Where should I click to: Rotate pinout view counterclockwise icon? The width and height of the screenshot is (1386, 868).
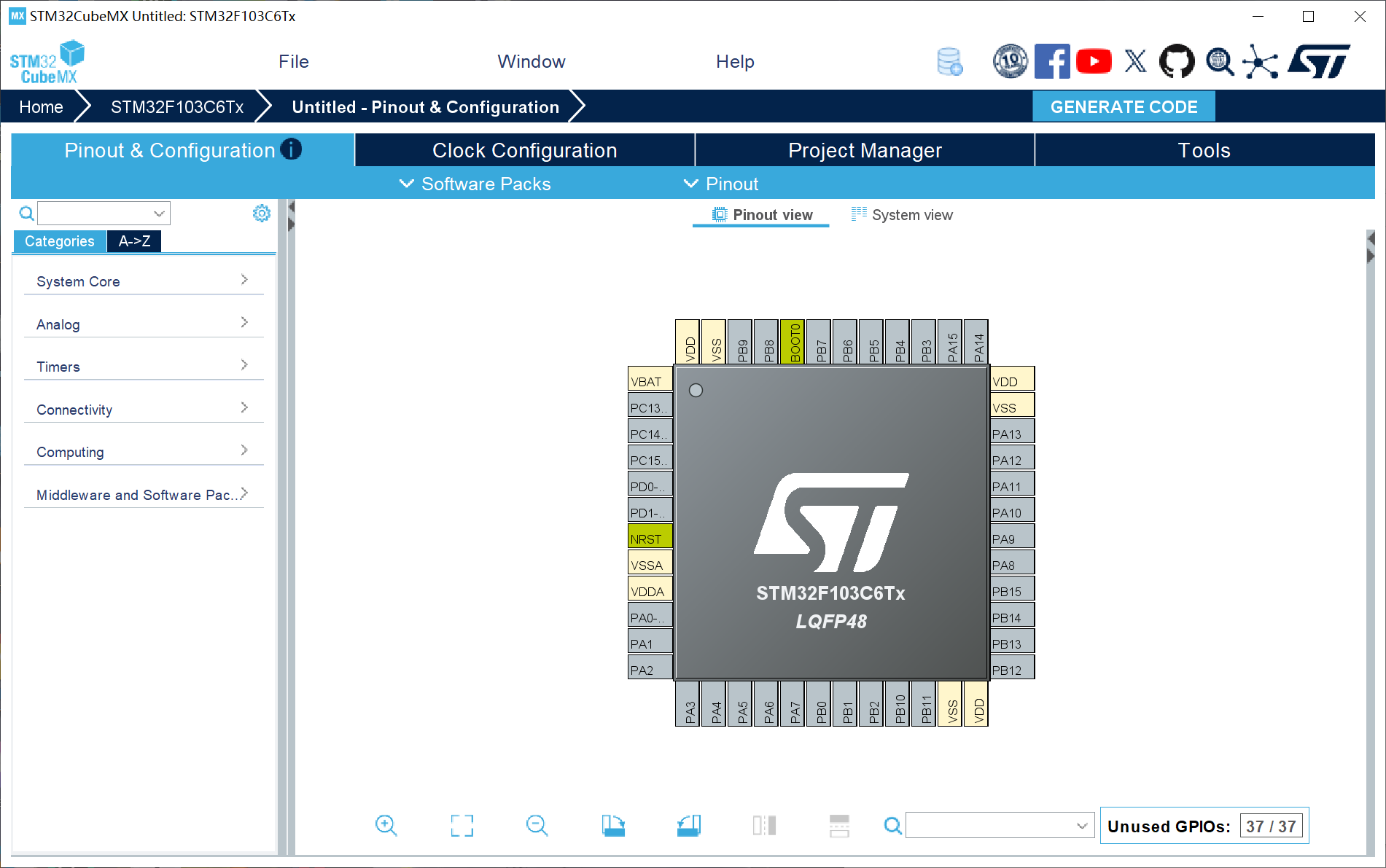[688, 825]
